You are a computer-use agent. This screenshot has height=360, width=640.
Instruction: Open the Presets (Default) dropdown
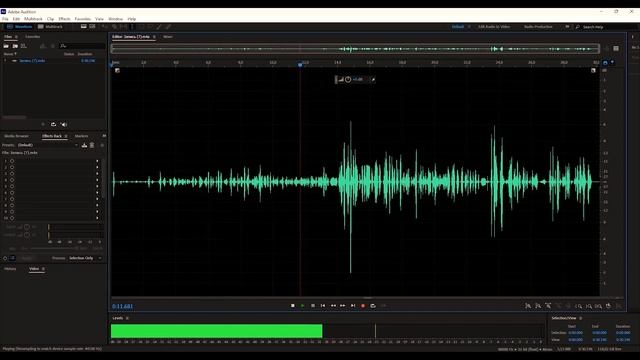(x=47, y=145)
